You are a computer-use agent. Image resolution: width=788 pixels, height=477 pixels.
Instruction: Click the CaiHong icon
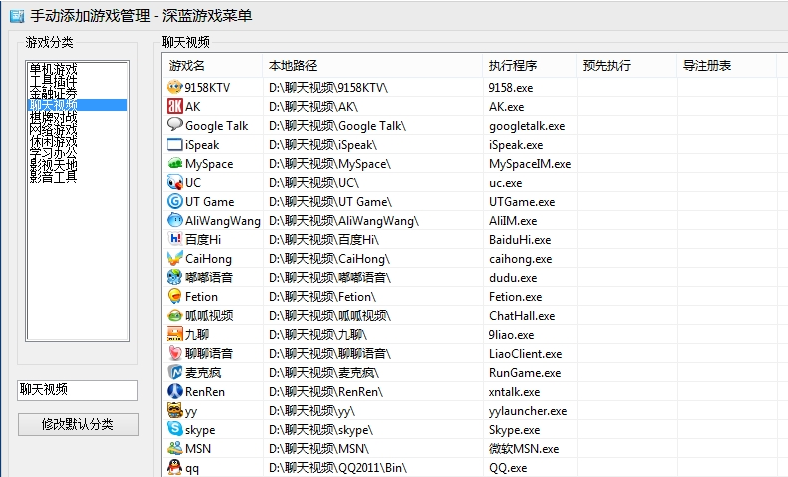coord(174,258)
